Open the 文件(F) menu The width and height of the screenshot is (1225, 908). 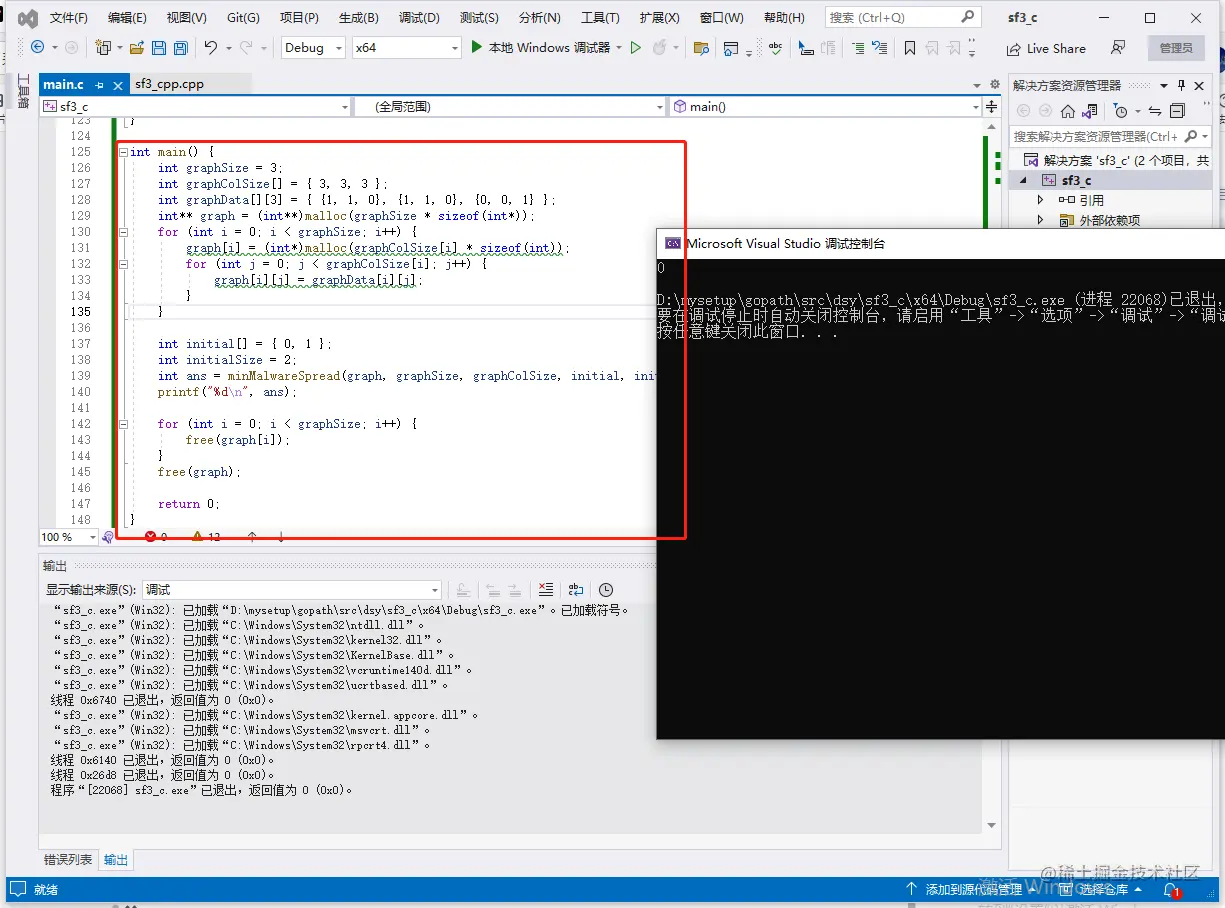(x=69, y=18)
